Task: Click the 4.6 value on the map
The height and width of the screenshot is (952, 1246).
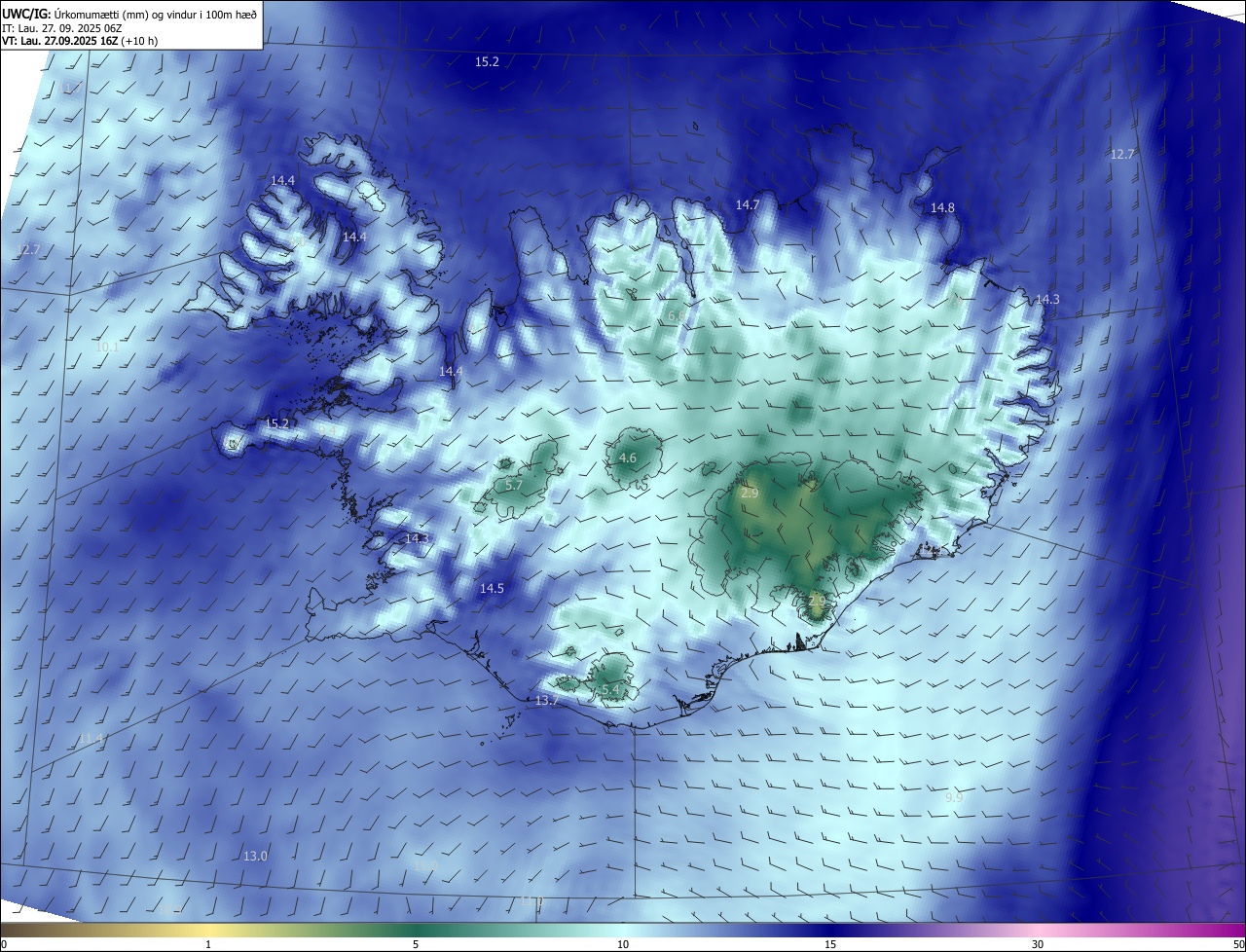Action: point(628,458)
